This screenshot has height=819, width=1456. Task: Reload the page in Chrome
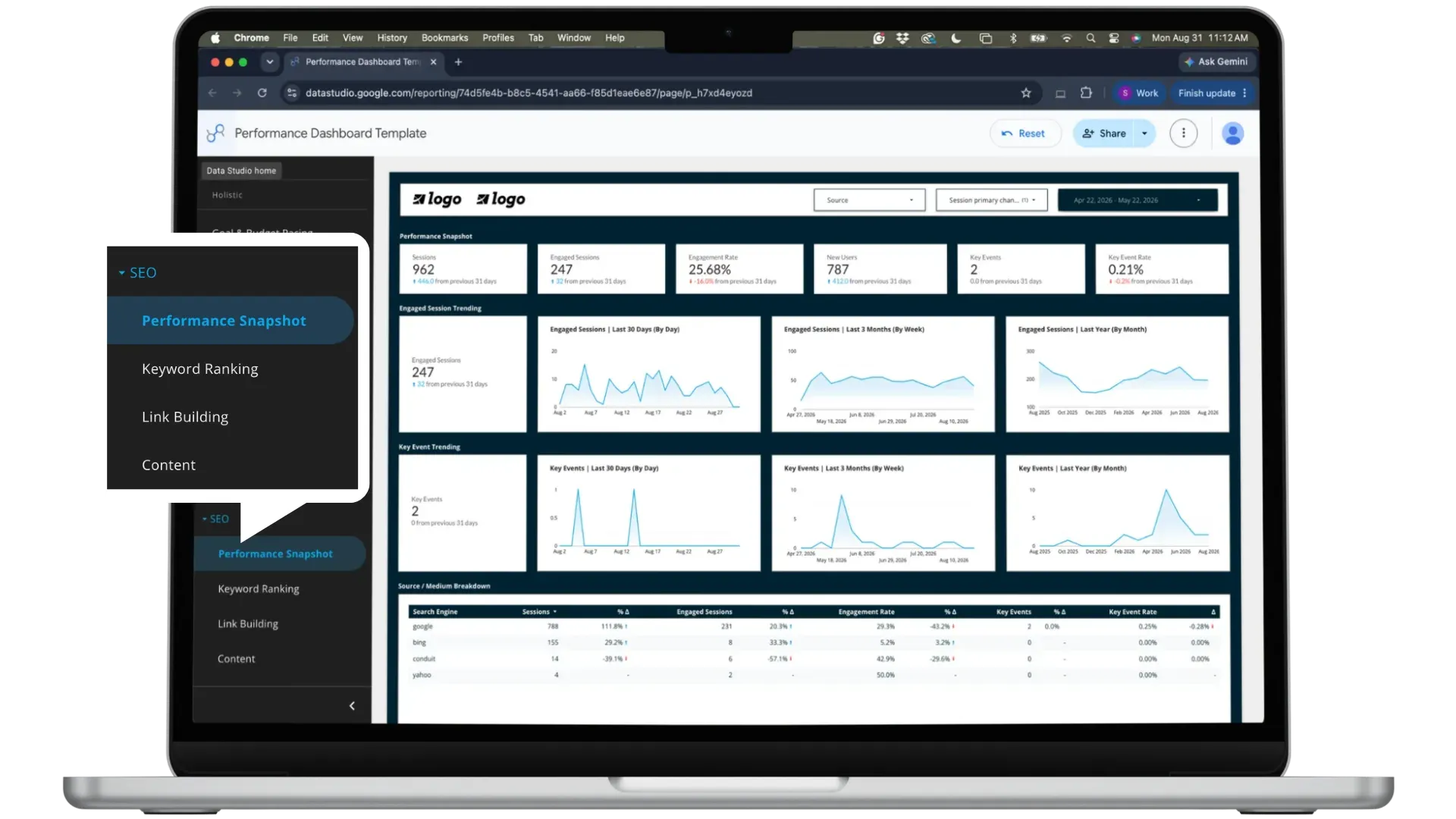click(x=262, y=93)
